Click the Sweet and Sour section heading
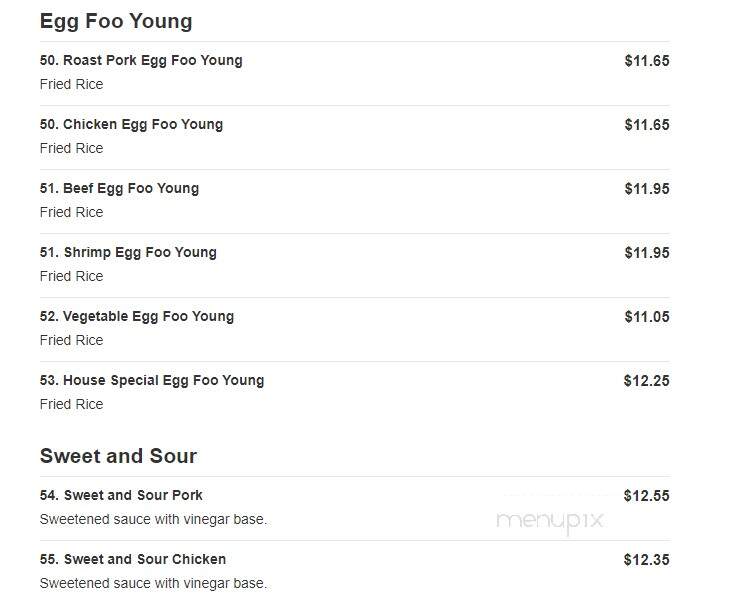The height and width of the screenshot is (603, 729). [x=118, y=456]
